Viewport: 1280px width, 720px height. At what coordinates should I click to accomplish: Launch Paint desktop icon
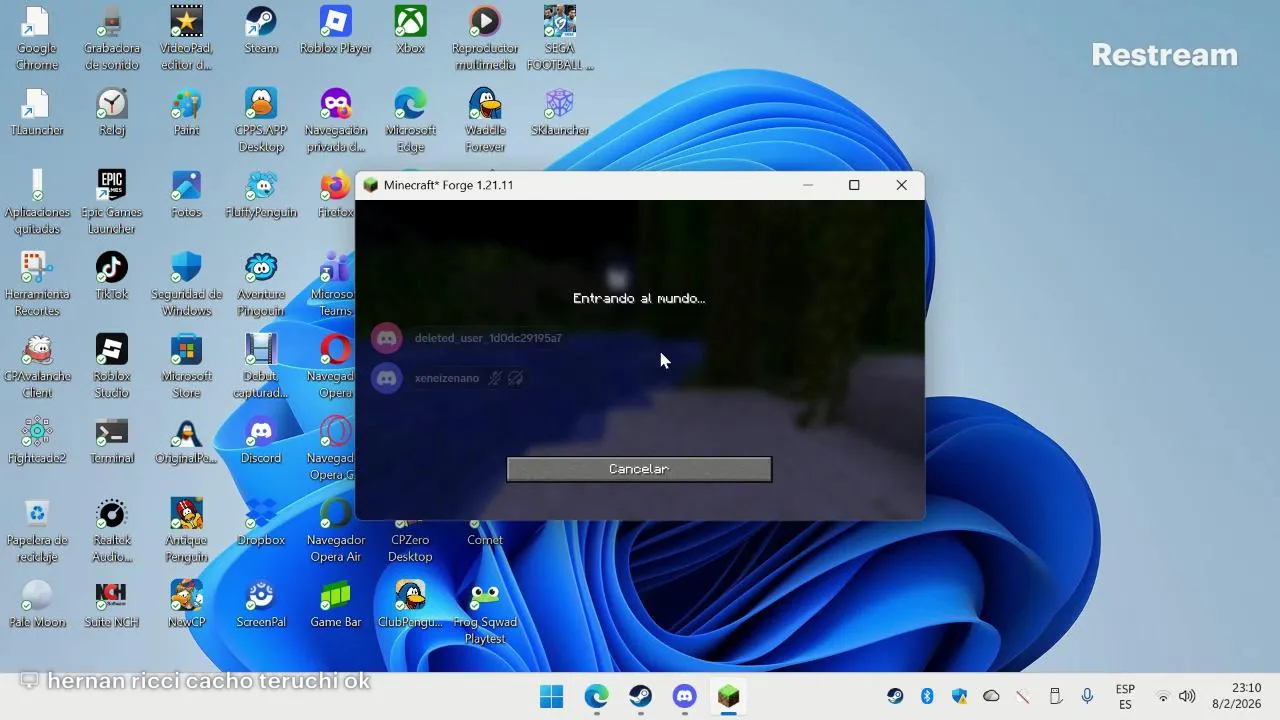point(186,112)
